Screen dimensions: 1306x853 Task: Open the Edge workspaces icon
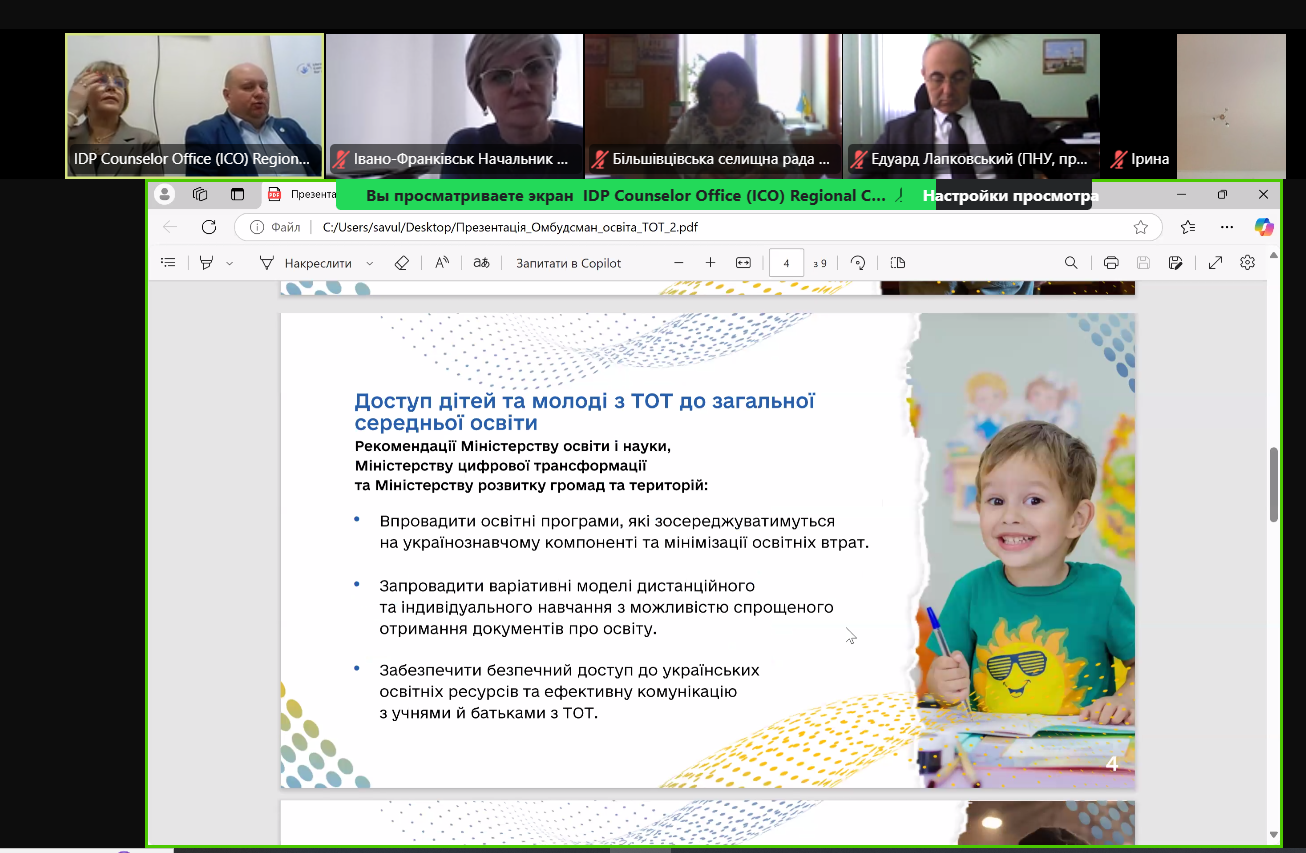pos(200,194)
